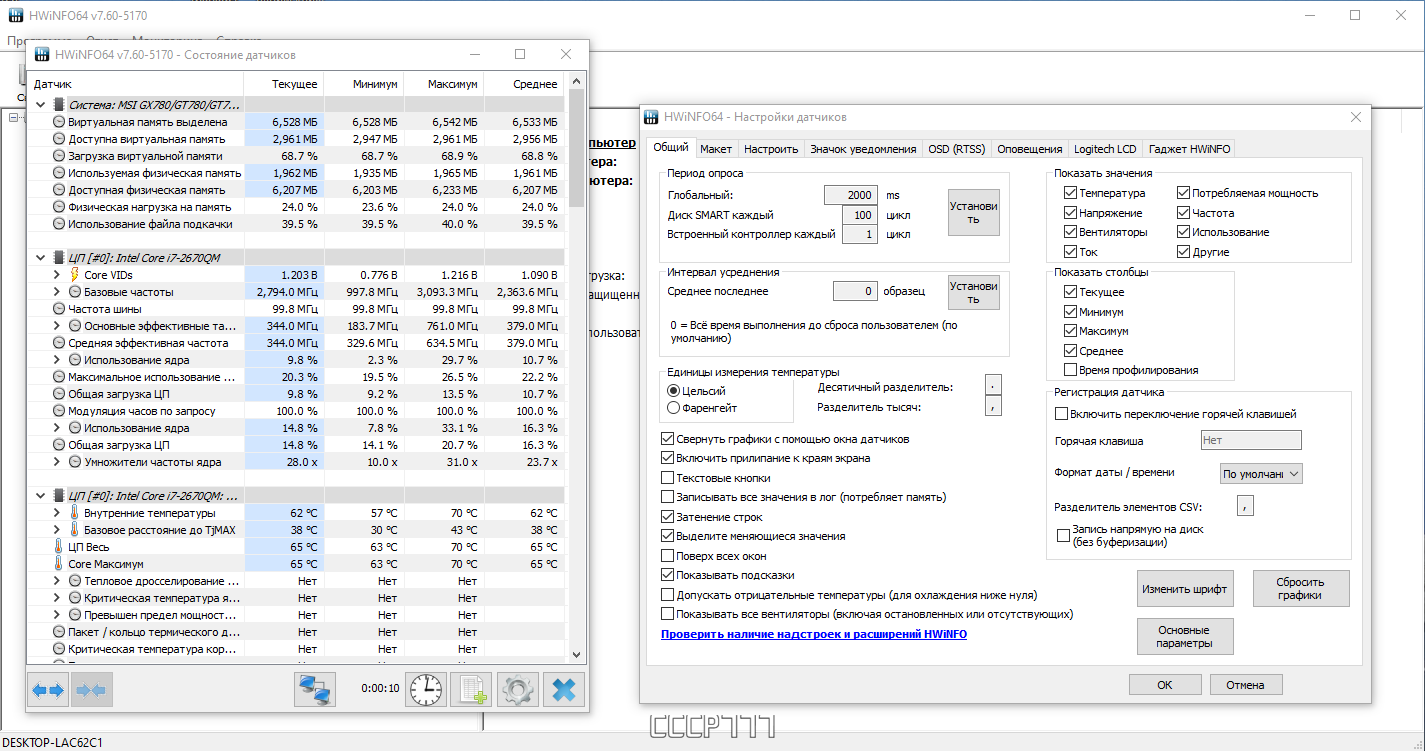Open the Гаджет HWiNFO tab
1425x751 pixels.
pos(1190,149)
